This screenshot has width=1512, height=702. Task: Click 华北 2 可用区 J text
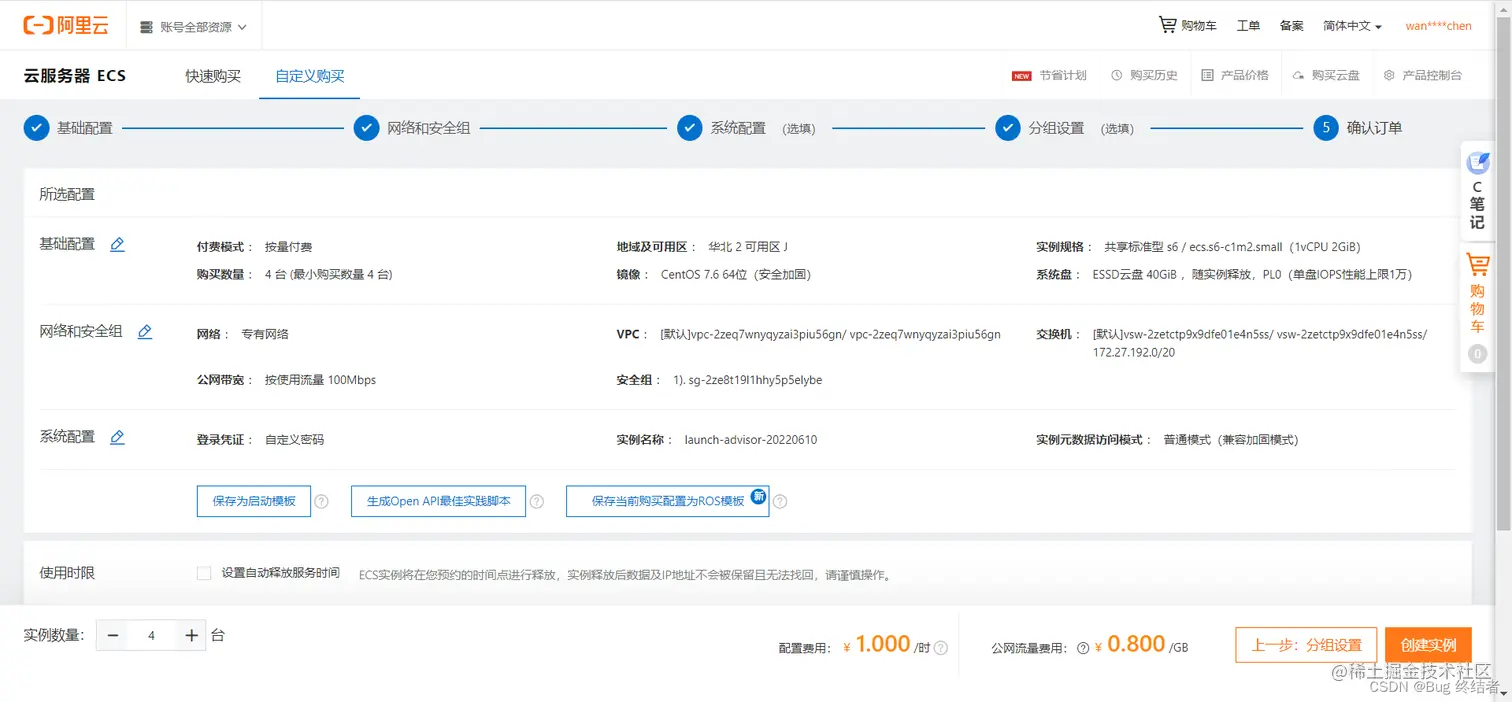[748, 247]
